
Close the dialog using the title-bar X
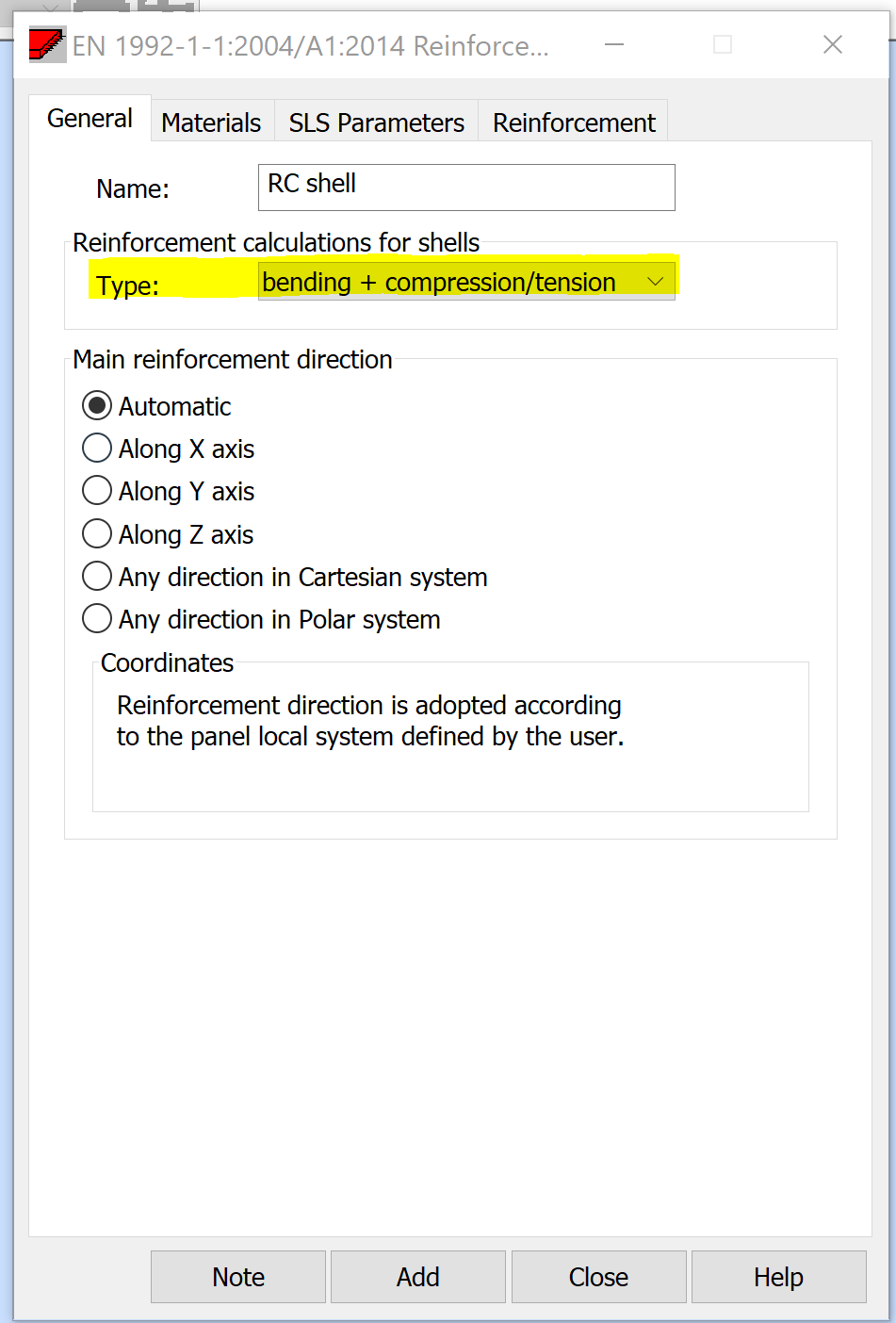click(x=833, y=44)
